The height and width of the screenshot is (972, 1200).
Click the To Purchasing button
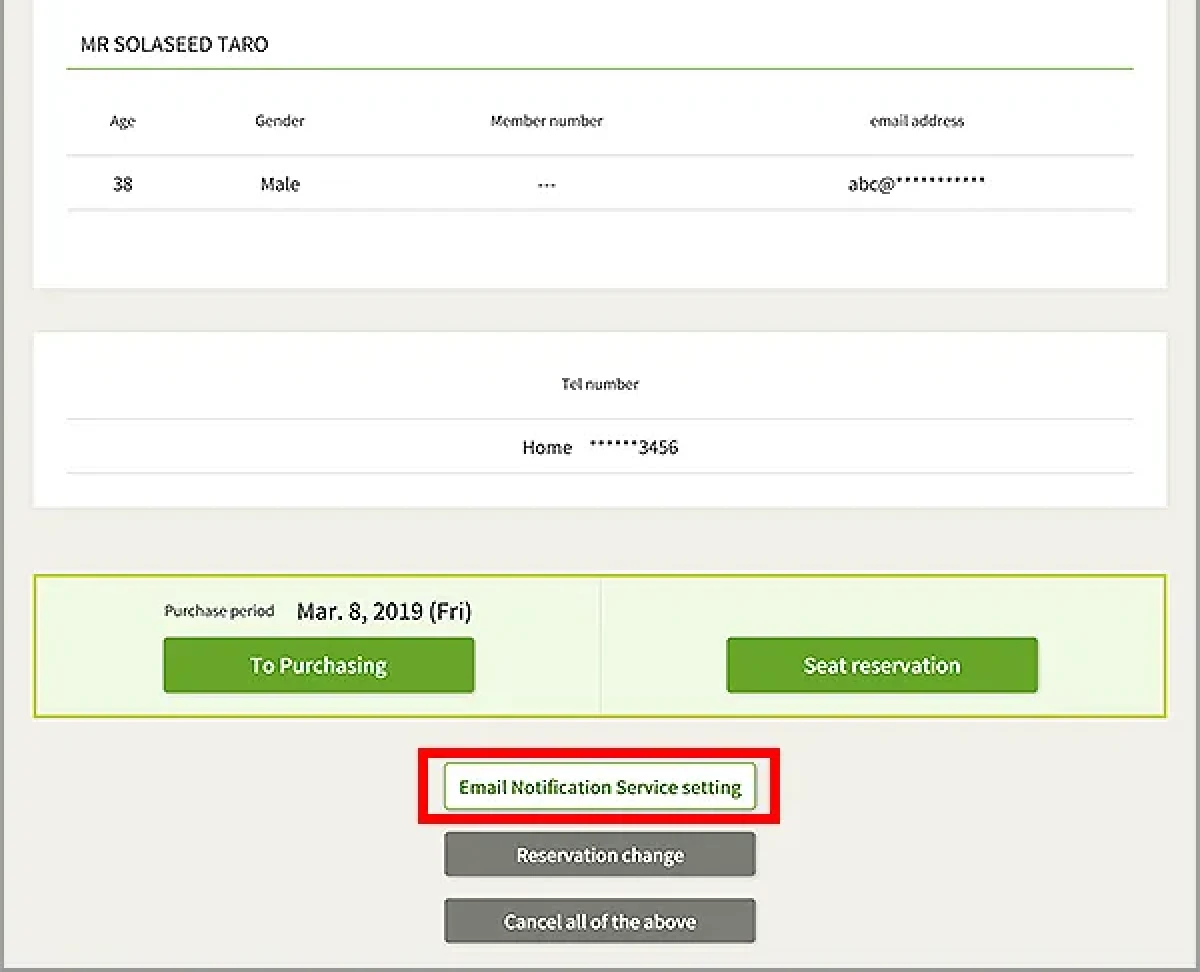click(318, 666)
